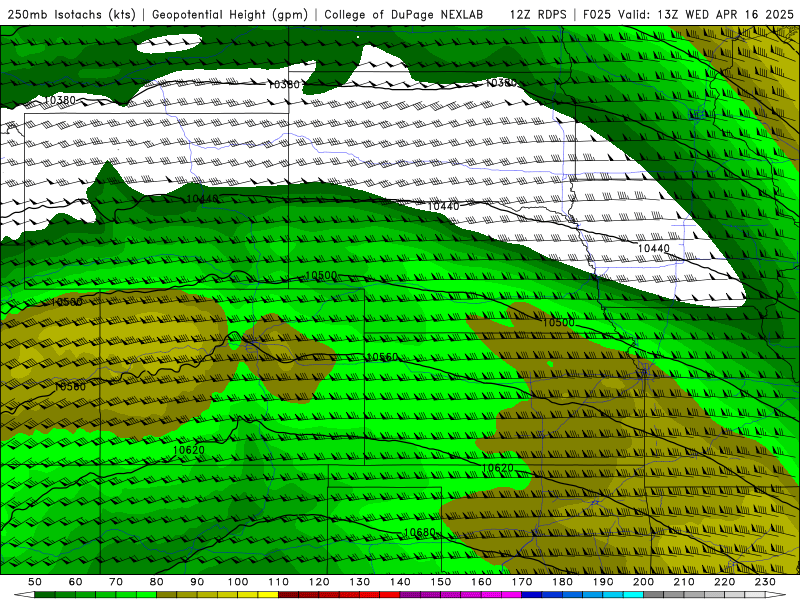
Task: Click the 'F025 Valid: 13Z WED APR 16 2025' text
Action: (x=688, y=14)
